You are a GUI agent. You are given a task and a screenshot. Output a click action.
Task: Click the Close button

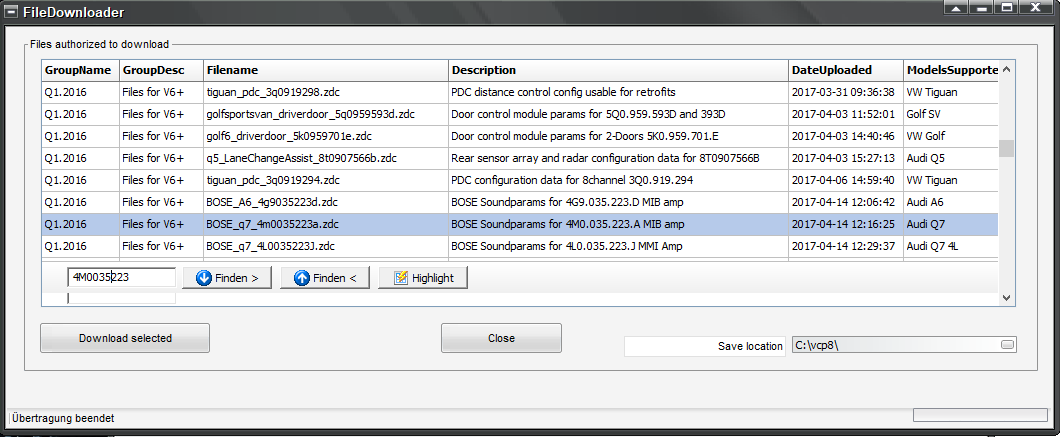coord(501,338)
